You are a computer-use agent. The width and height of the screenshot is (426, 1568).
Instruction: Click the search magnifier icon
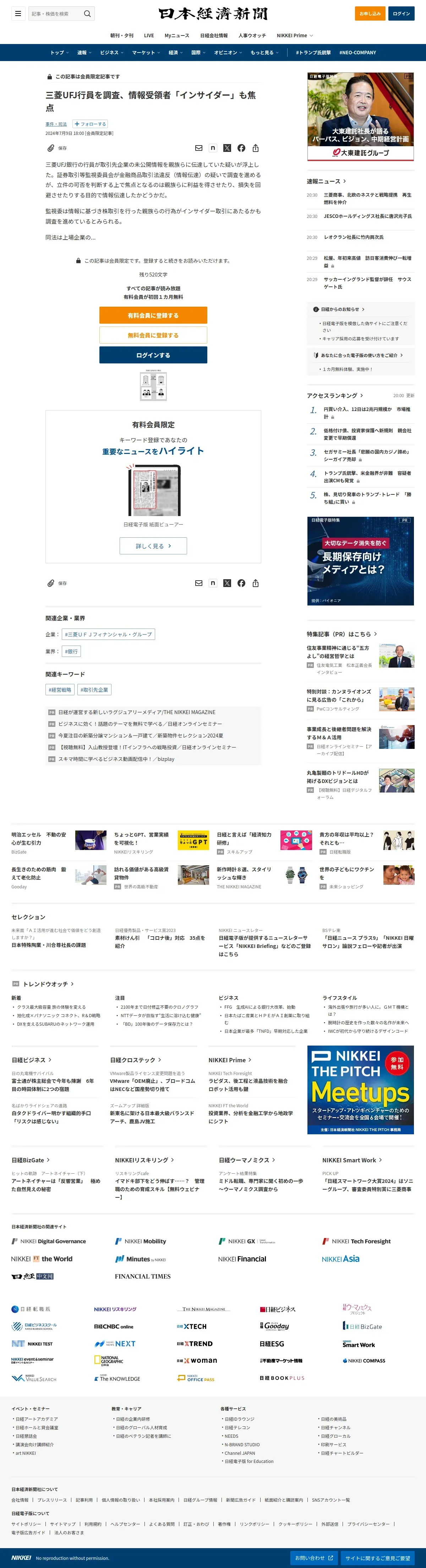(x=88, y=13)
